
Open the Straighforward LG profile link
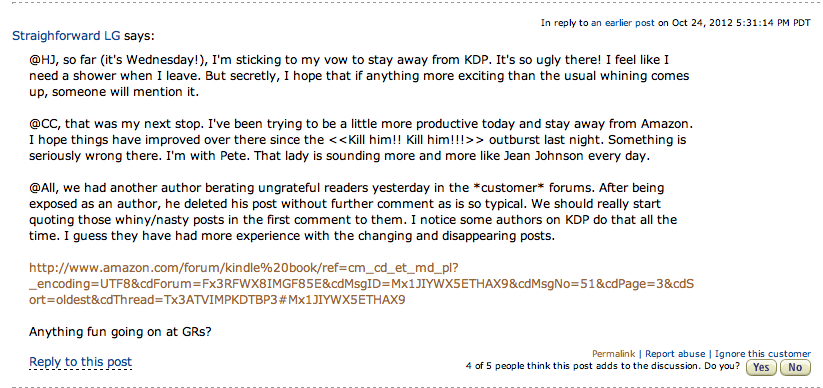(67, 36)
